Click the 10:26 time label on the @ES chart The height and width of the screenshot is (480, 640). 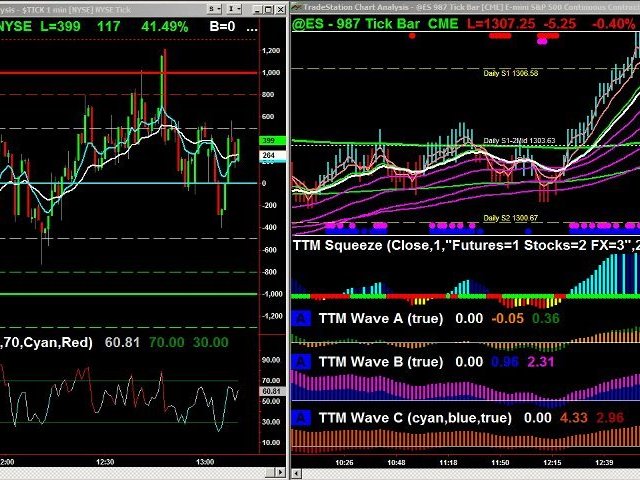point(344,462)
